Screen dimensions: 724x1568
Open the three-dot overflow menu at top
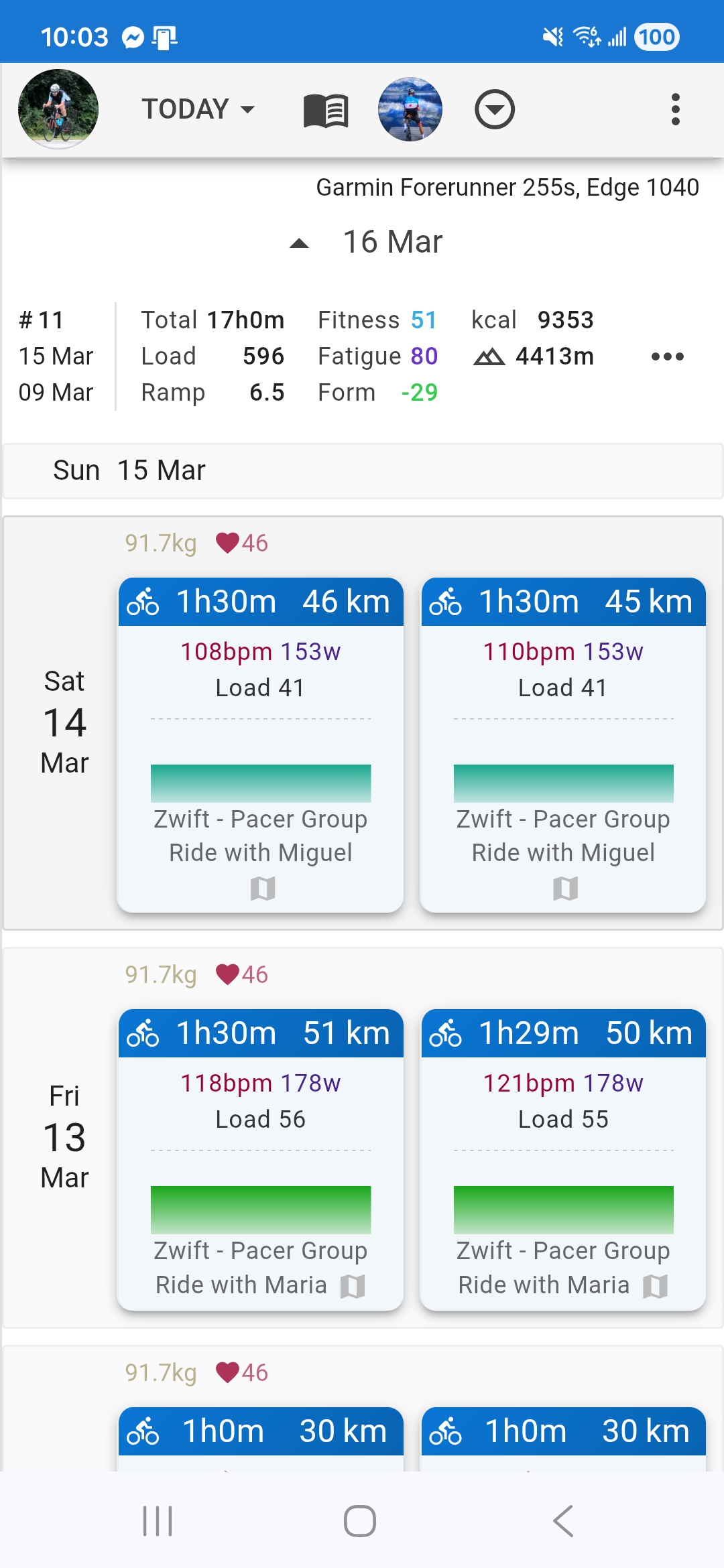(675, 109)
